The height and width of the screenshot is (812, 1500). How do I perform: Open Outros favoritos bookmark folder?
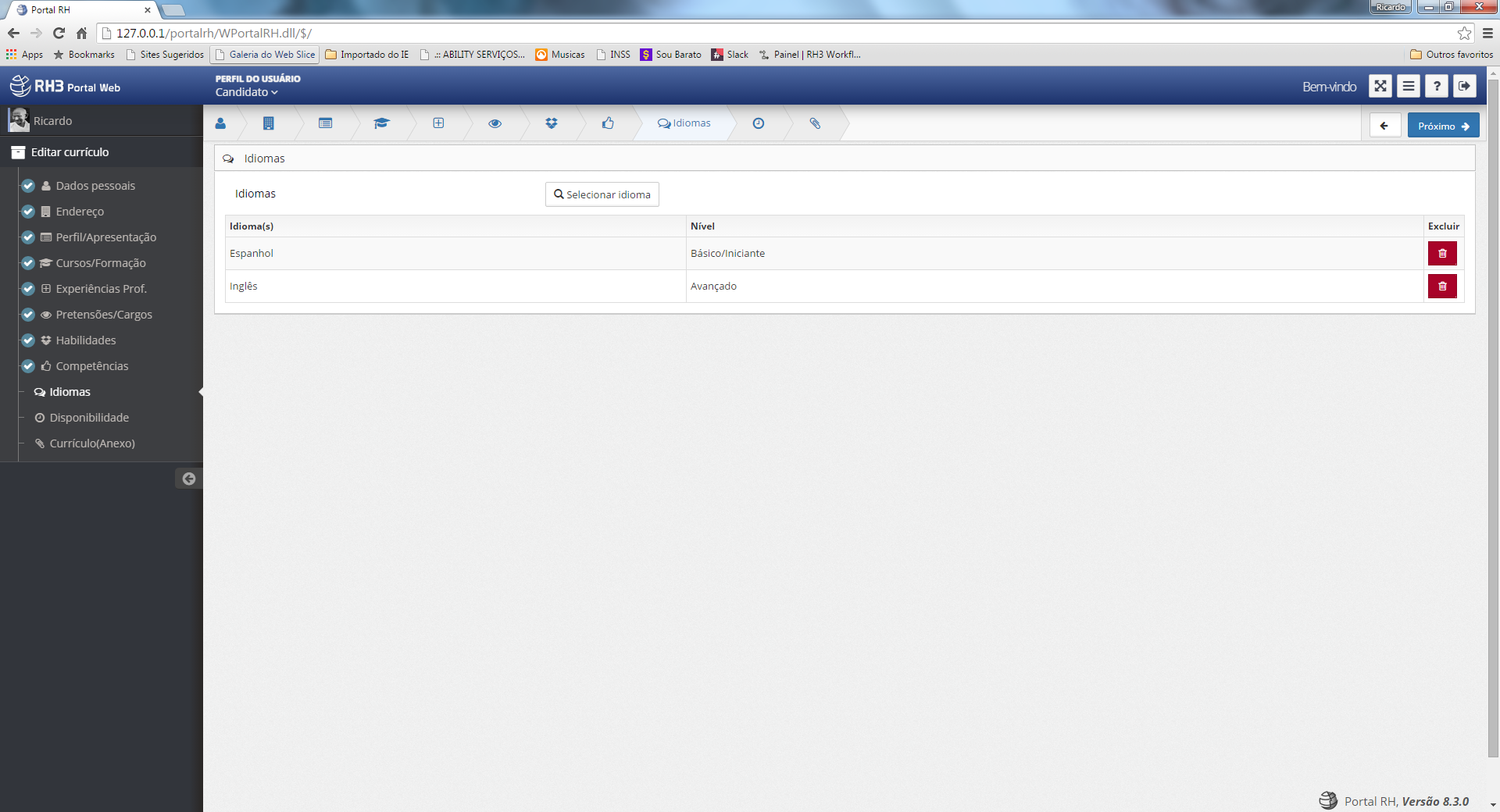pyautogui.click(x=1452, y=55)
